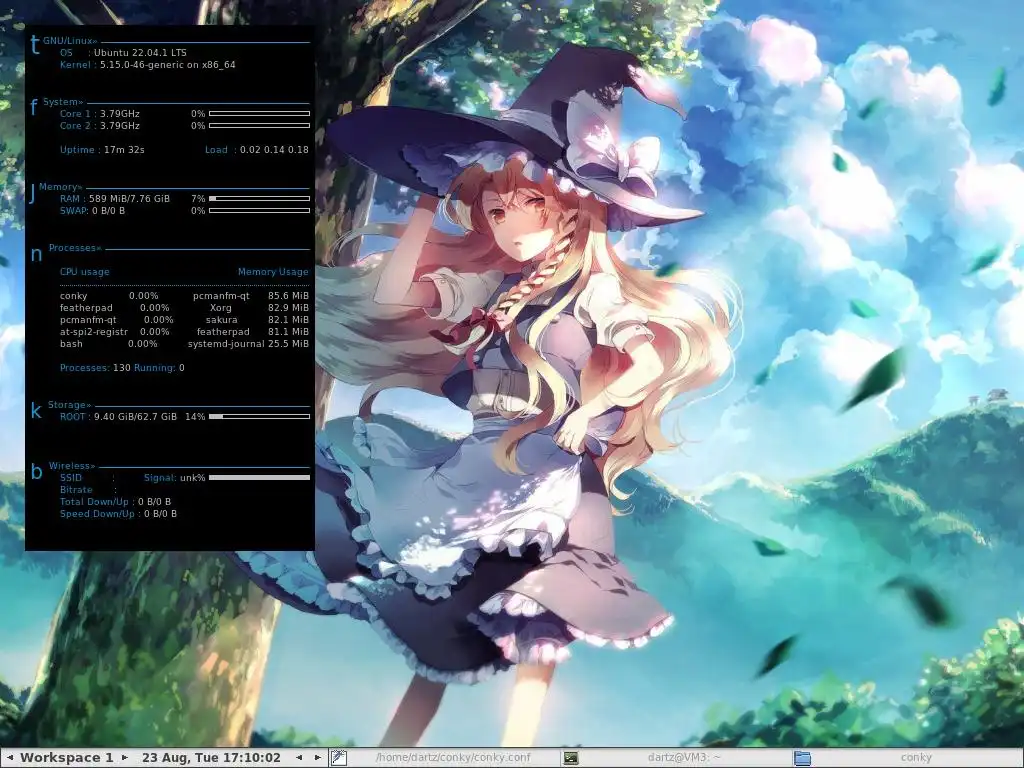Viewport: 1024px width, 768px height.
Task: Click the Wireless section glyph in conky
Action: pos(36,471)
